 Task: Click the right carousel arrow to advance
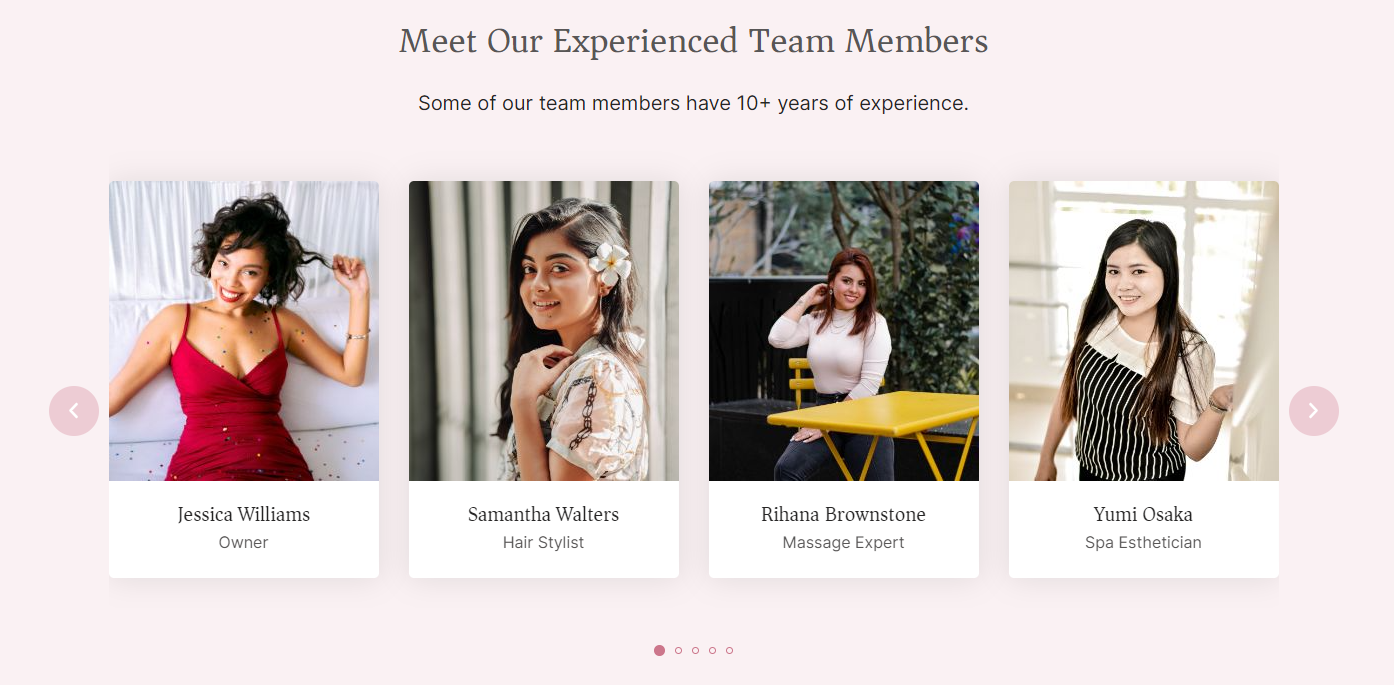(1313, 410)
